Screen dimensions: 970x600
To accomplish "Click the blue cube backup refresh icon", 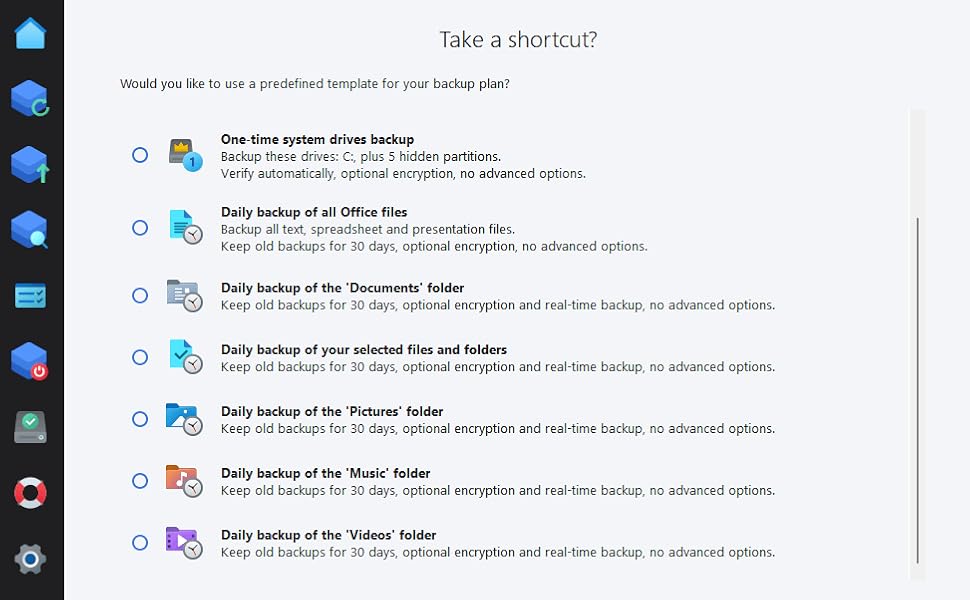I will pos(30,98).
